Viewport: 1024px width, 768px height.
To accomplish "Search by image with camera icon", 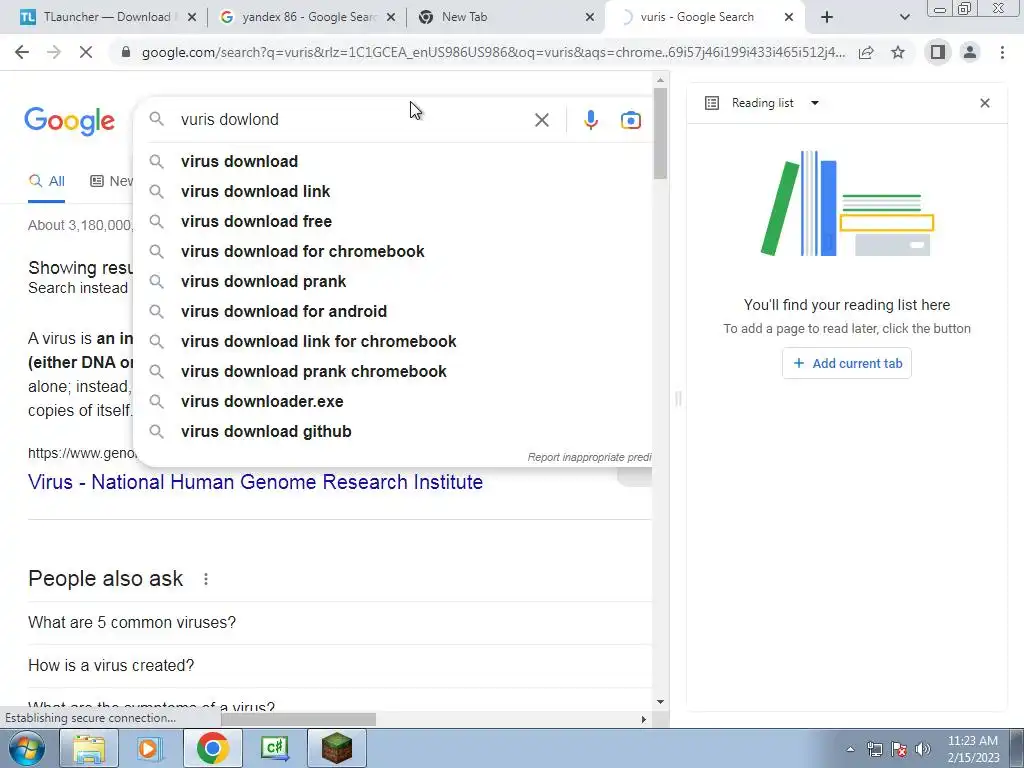I will coord(630,120).
